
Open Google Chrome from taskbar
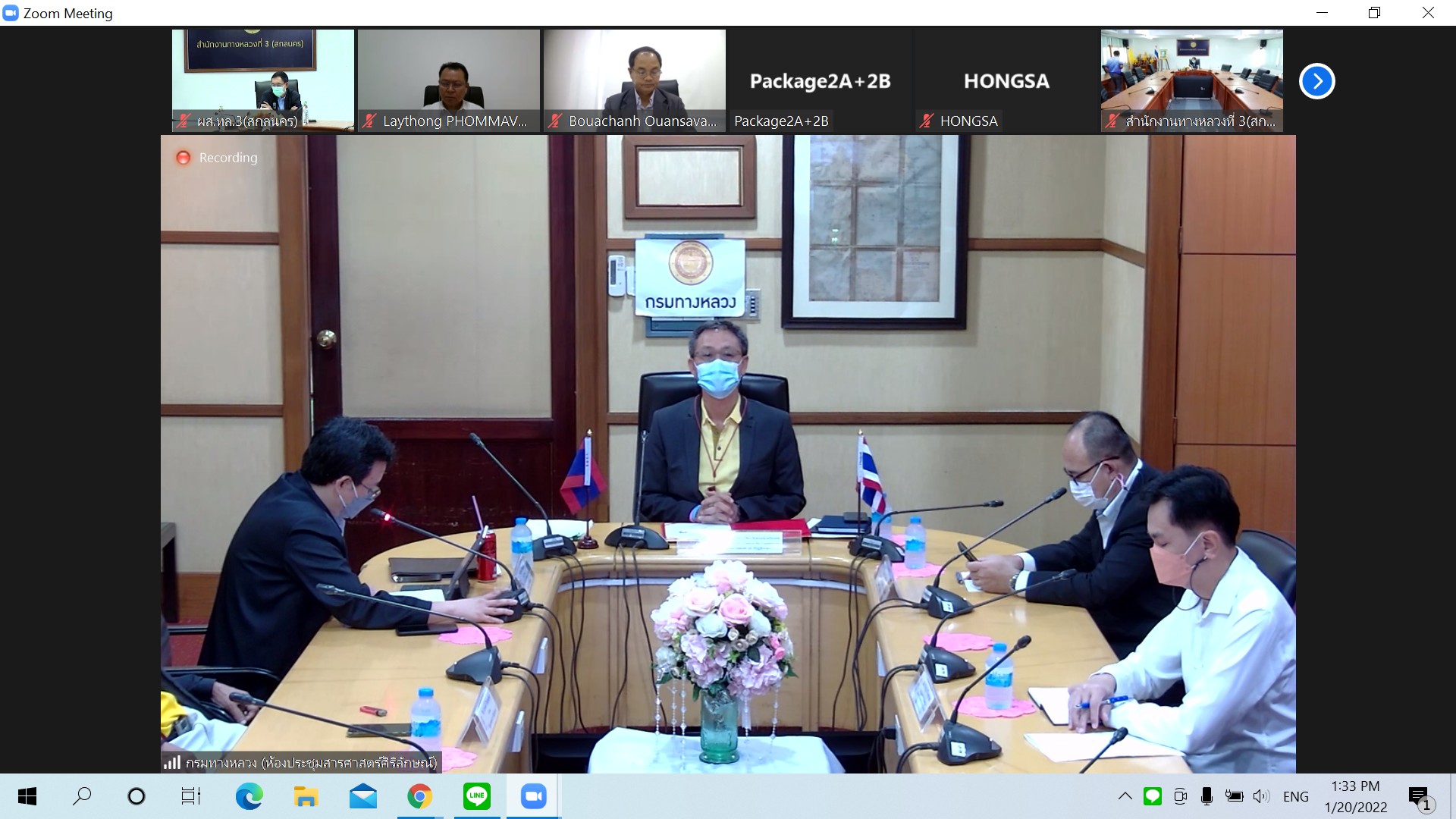(419, 796)
